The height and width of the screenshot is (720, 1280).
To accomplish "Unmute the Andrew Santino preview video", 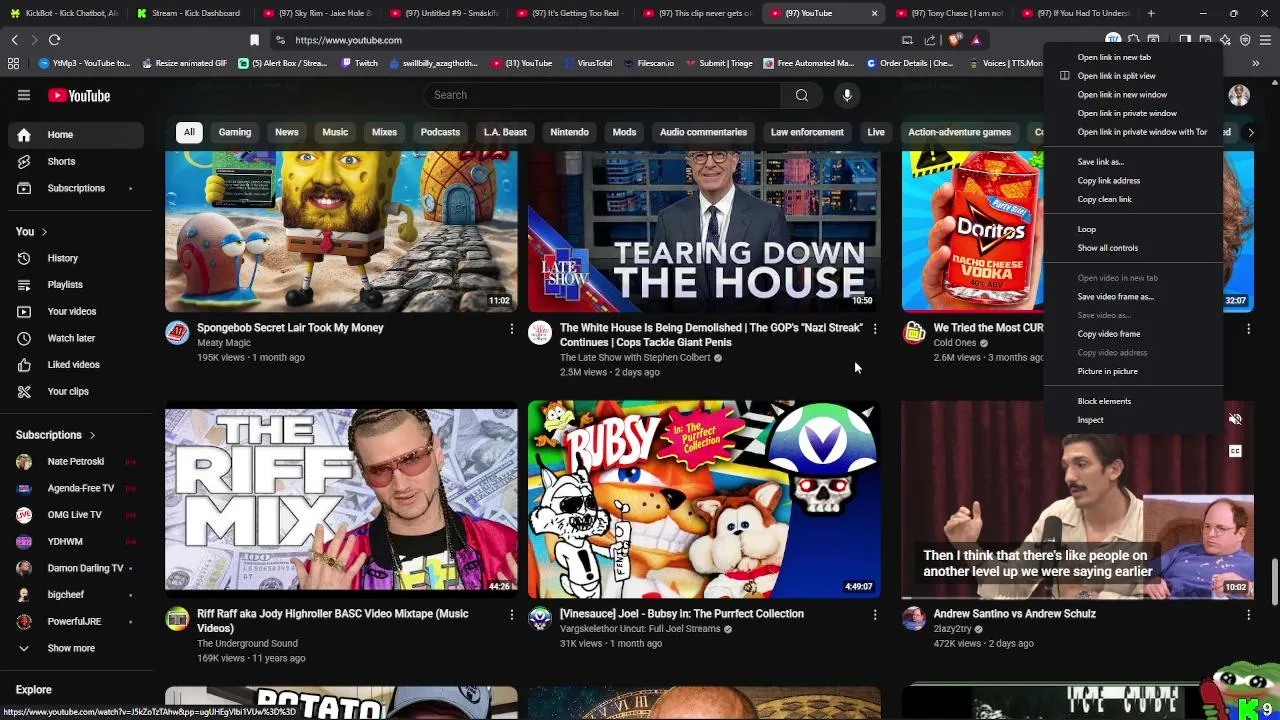I will point(1235,420).
